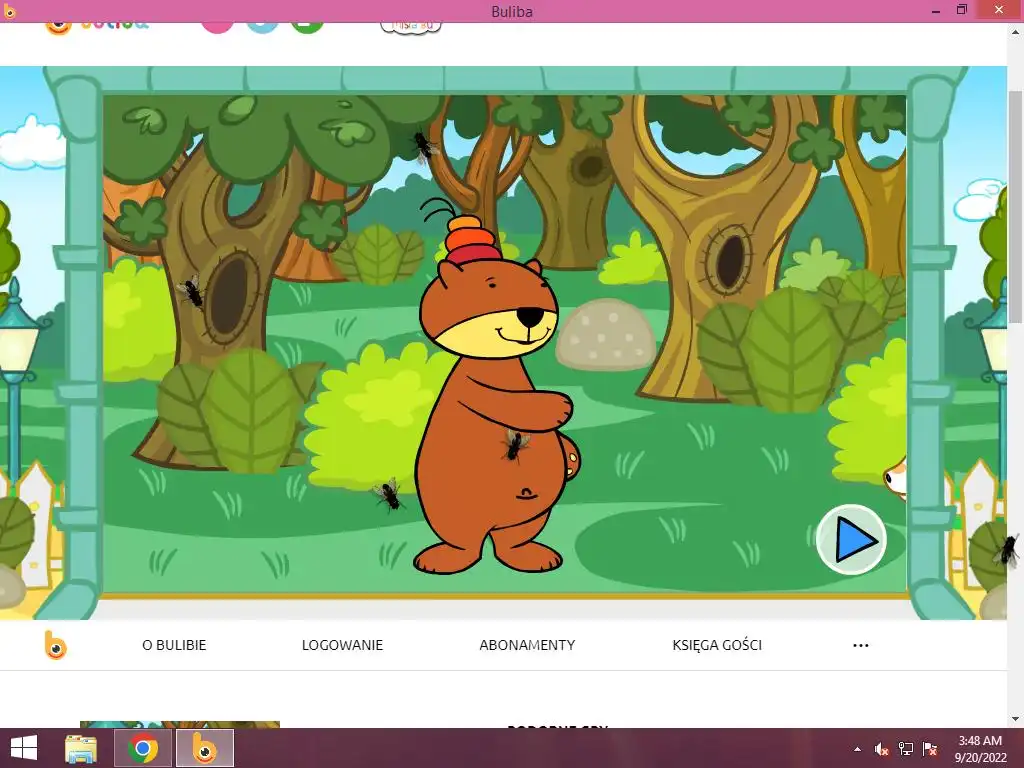The height and width of the screenshot is (768, 1024).
Task: Click the vertical page scrollbar thumb
Action: pos(1016,206)
